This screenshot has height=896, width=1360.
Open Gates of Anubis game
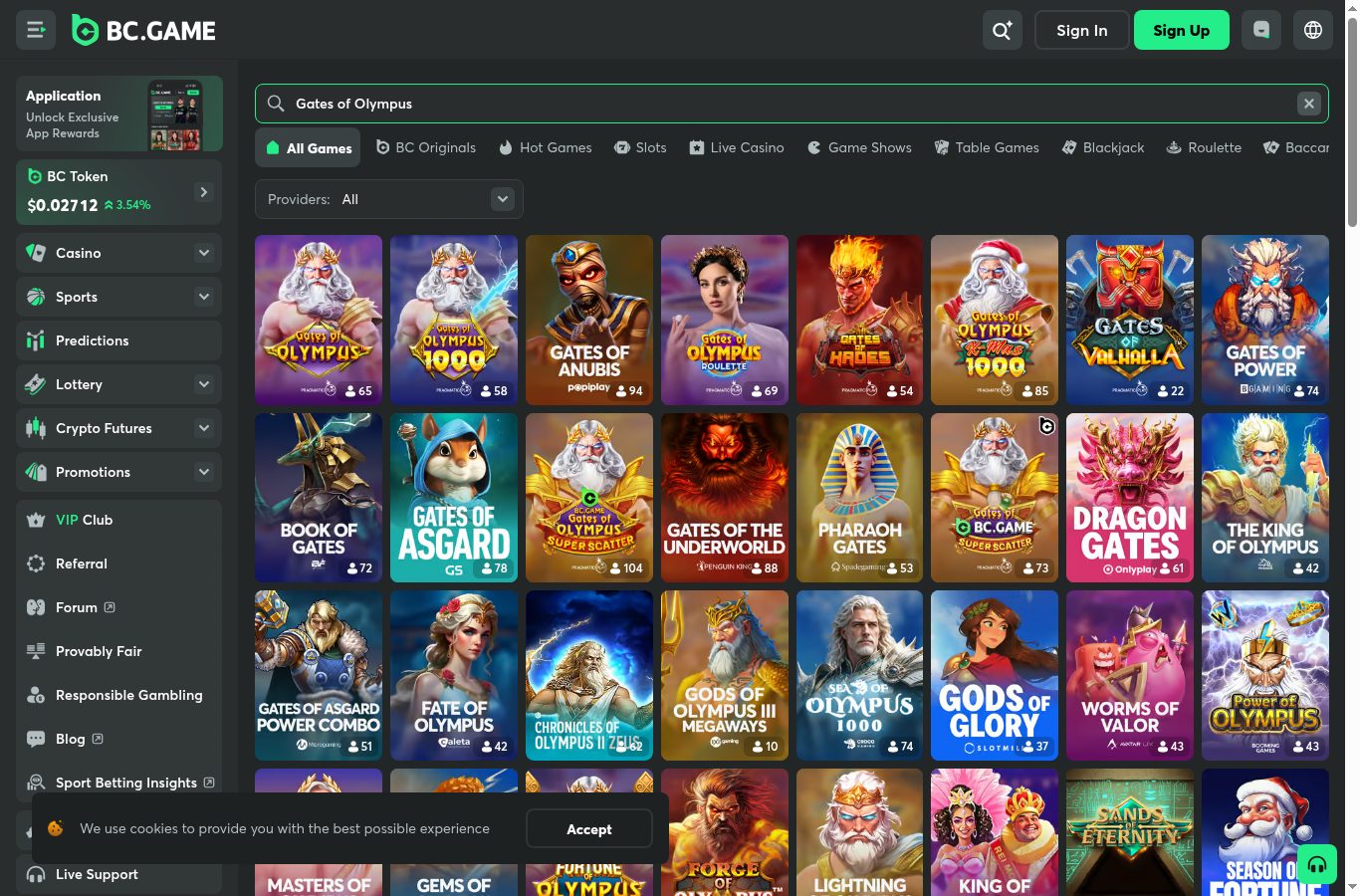589,320
